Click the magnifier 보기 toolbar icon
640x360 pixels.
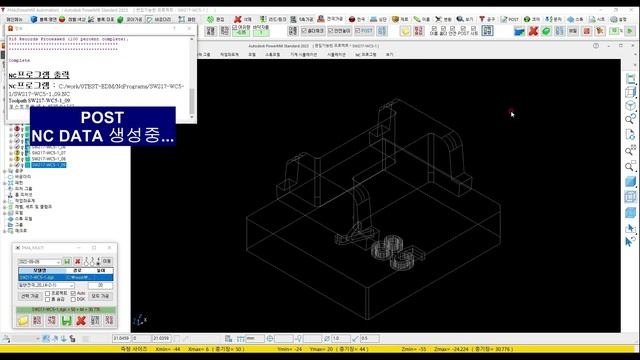click(x=460, y=19)
